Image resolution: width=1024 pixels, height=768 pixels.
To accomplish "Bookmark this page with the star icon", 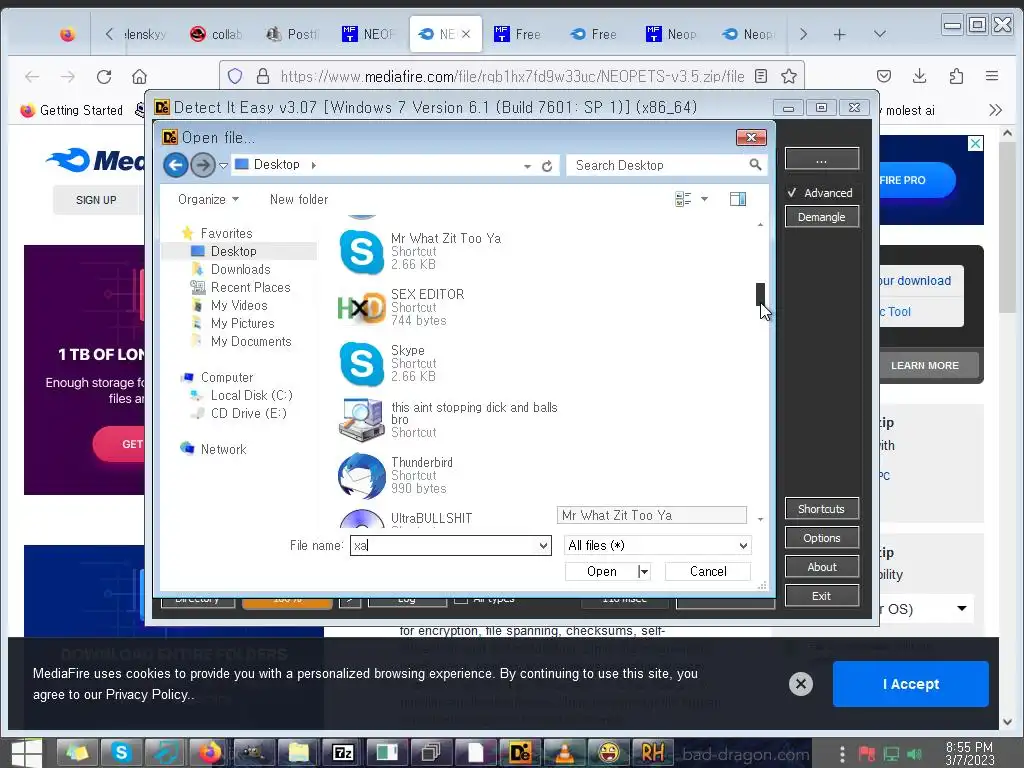I will point(789,76).
